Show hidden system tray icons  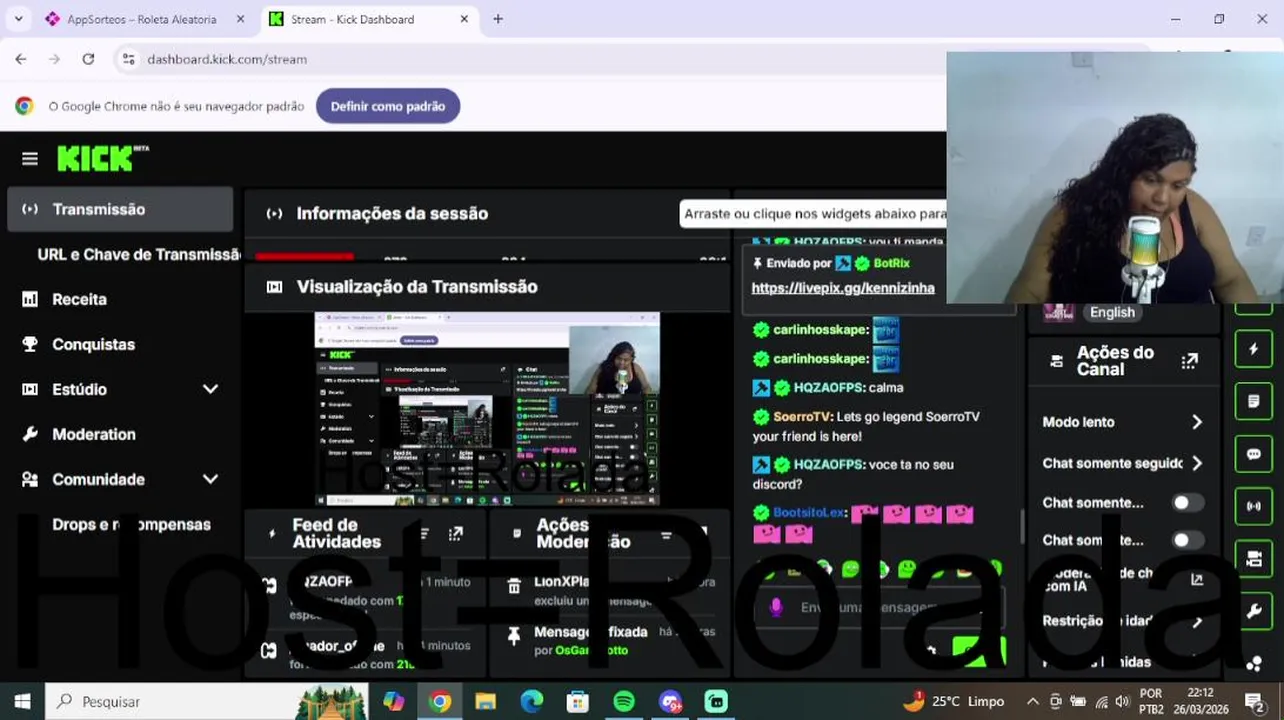[1032, 701]
